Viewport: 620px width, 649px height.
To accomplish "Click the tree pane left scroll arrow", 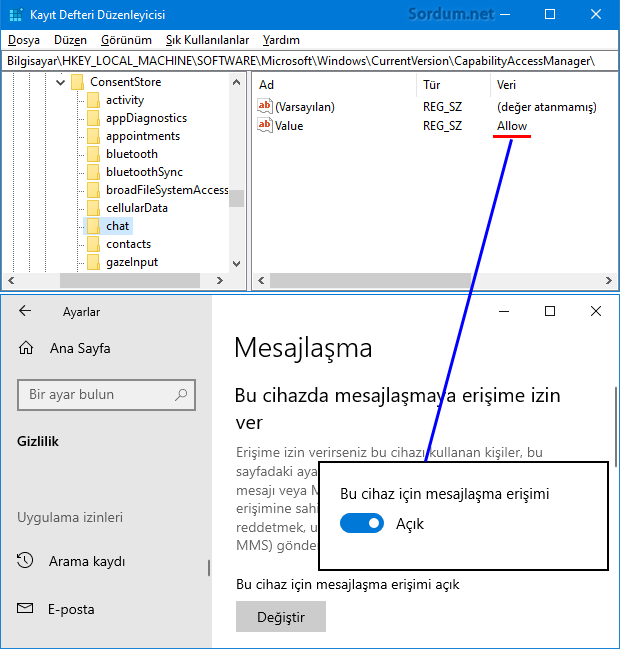I will 12,281.
